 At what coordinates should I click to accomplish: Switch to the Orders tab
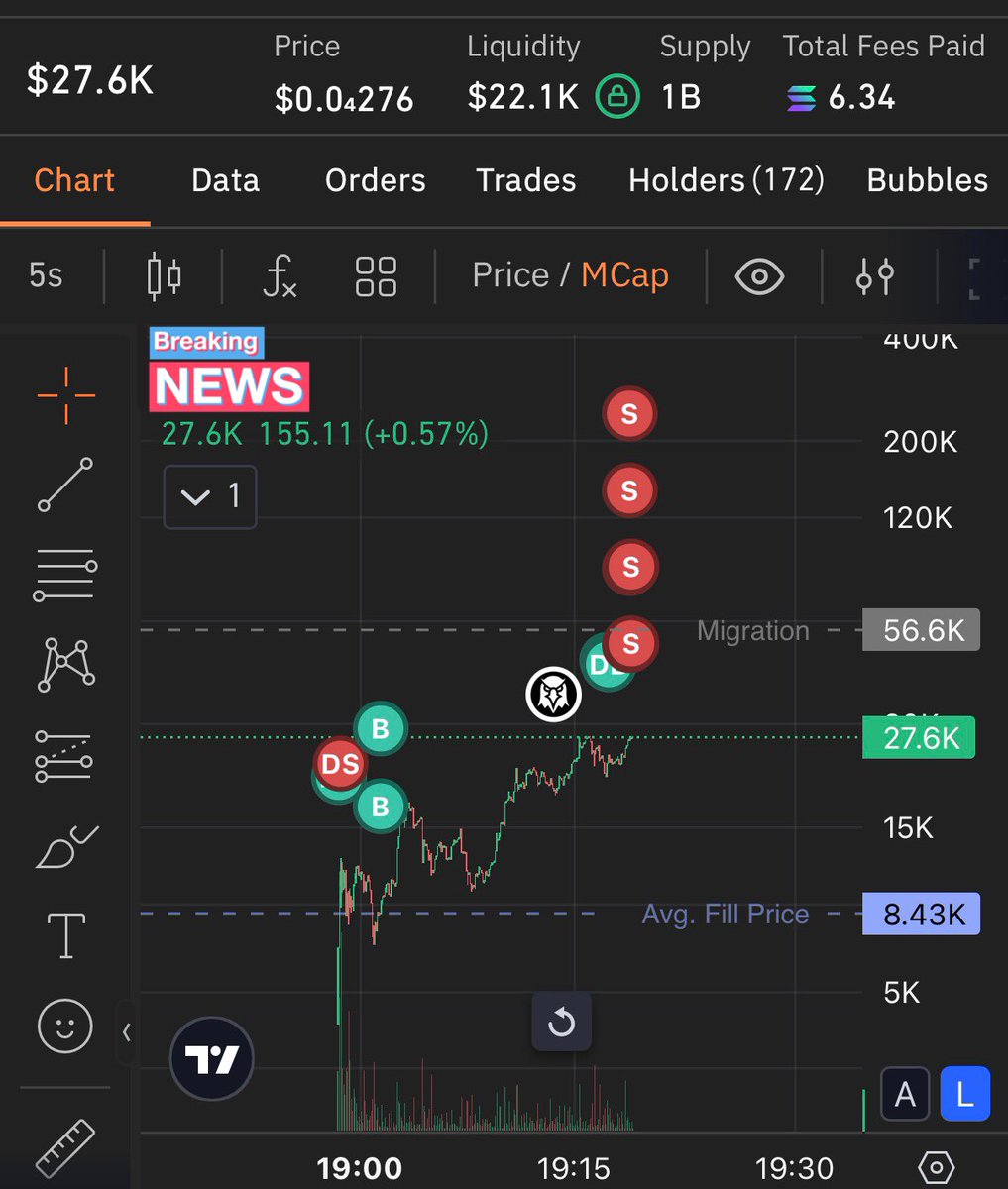pyautogui.click(x=376, y=180)
